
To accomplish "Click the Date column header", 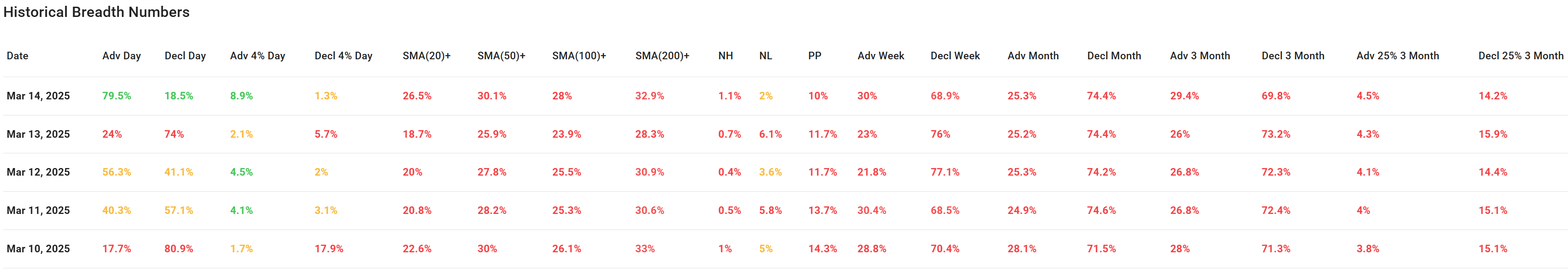I will [x=18, y=56].
